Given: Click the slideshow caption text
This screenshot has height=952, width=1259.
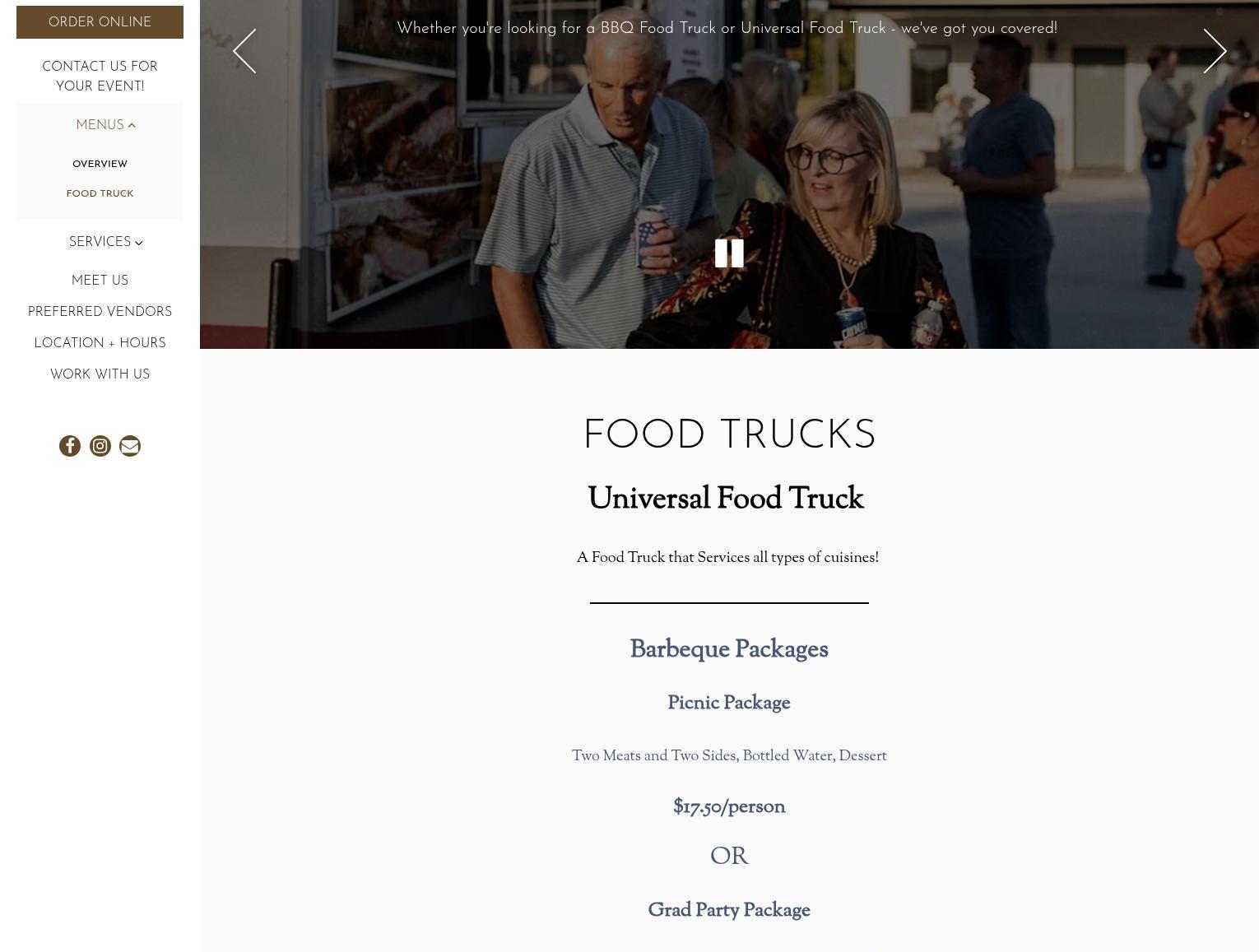Looking at the screenshot, I should [727, 29].
